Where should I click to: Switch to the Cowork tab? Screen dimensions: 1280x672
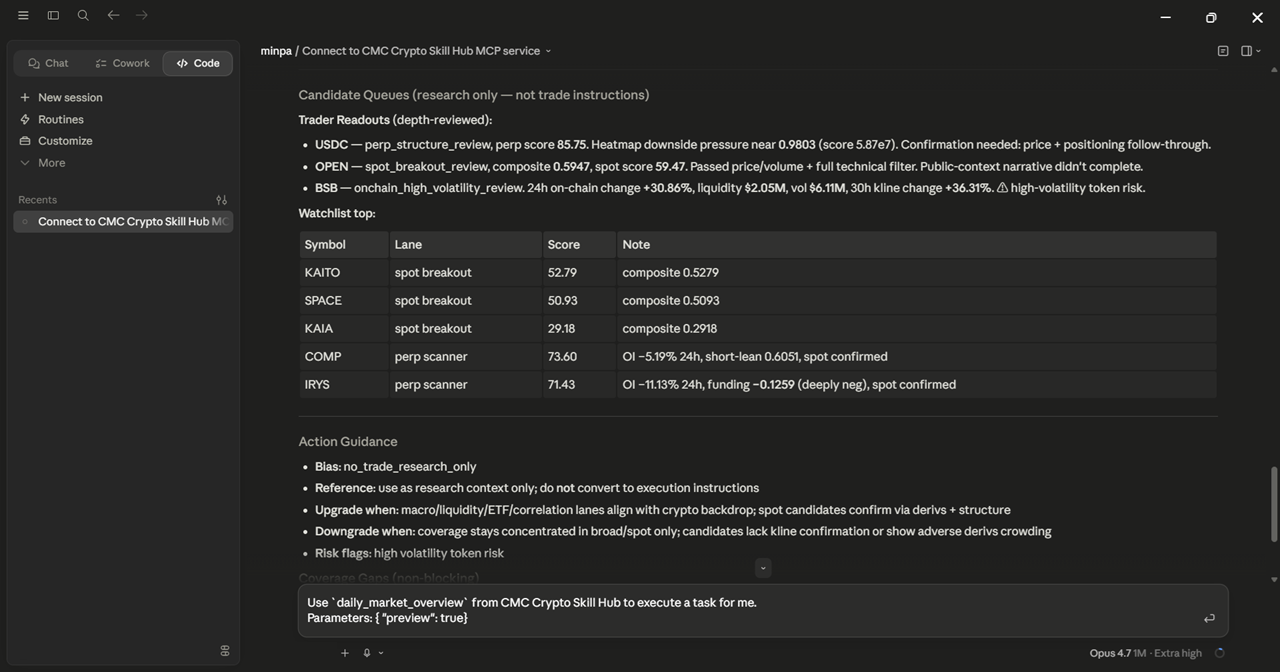(x=122, y=63)
